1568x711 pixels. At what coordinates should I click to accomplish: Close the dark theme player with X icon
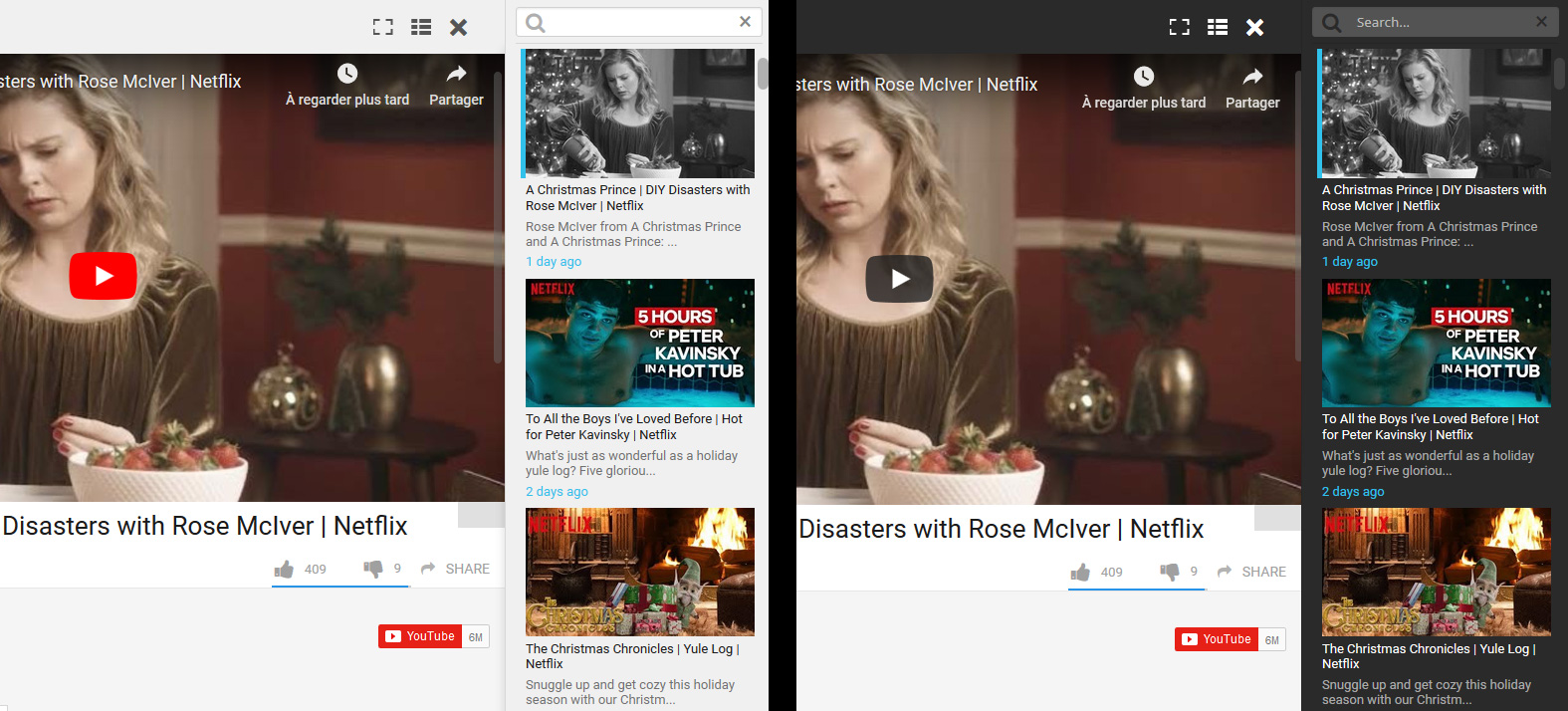[1254, 27]
